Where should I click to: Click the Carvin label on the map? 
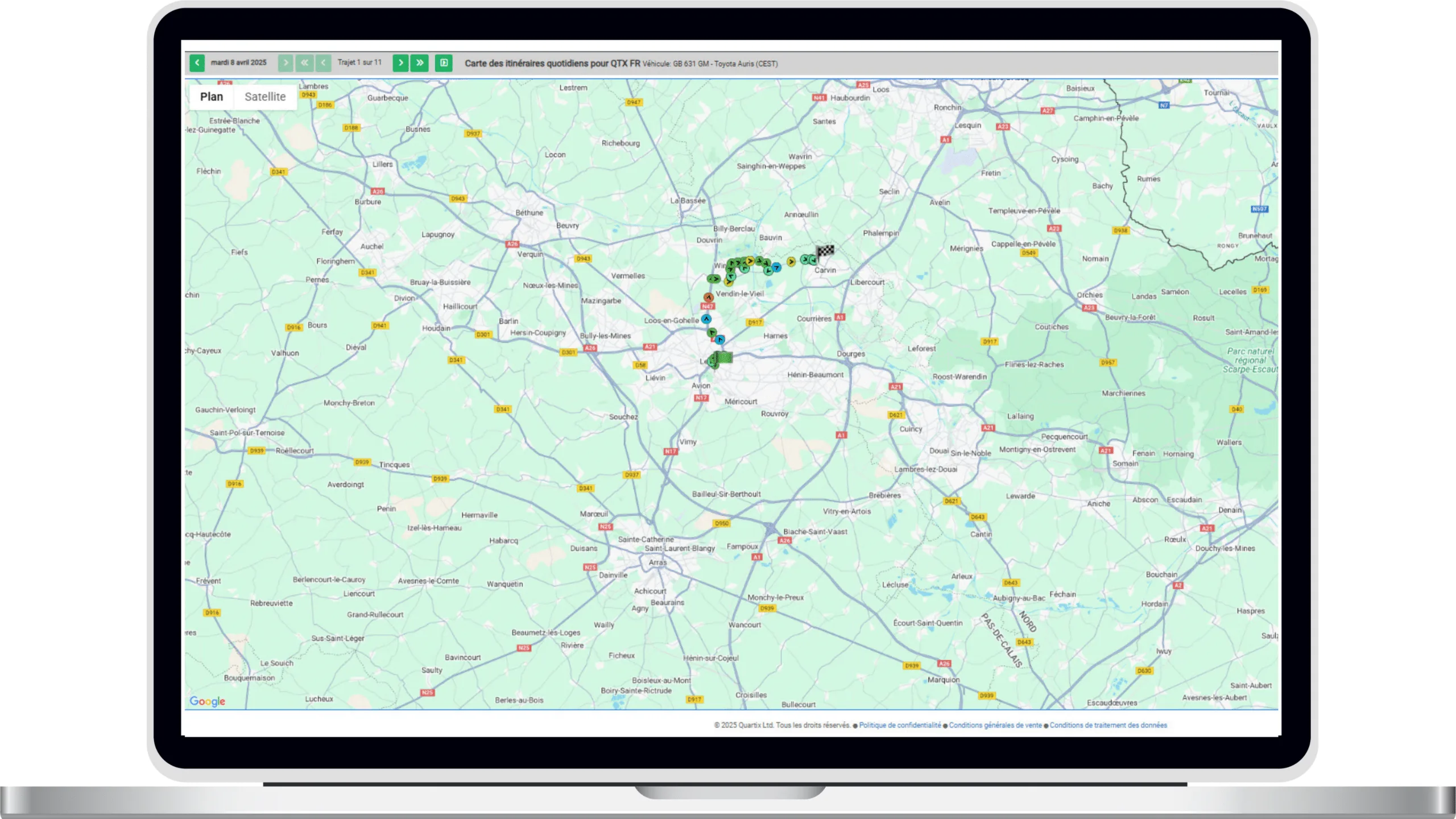(x=825, y=270)
